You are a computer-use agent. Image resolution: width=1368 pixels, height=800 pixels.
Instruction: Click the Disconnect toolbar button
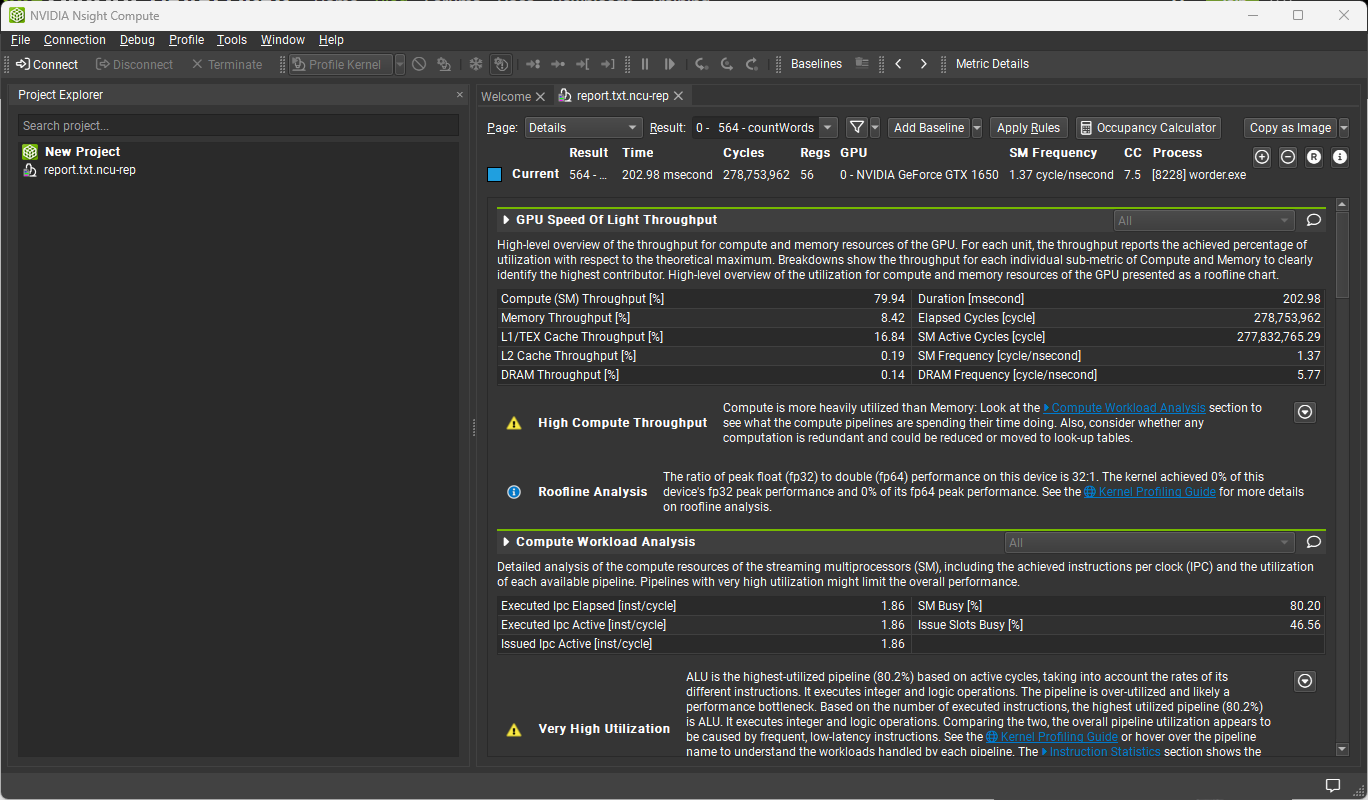tap(135, 64)
